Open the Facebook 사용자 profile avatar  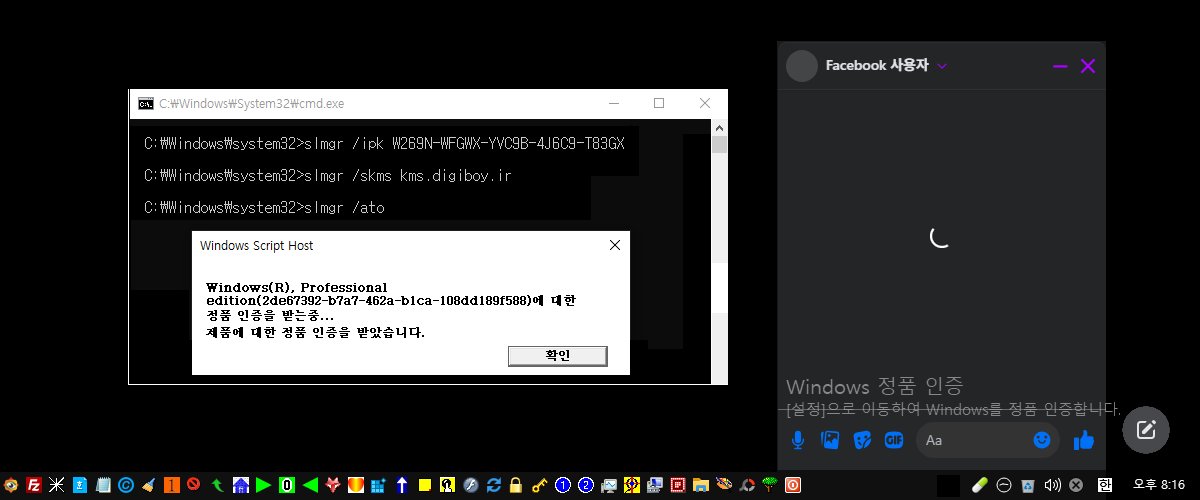click(802, 66)
